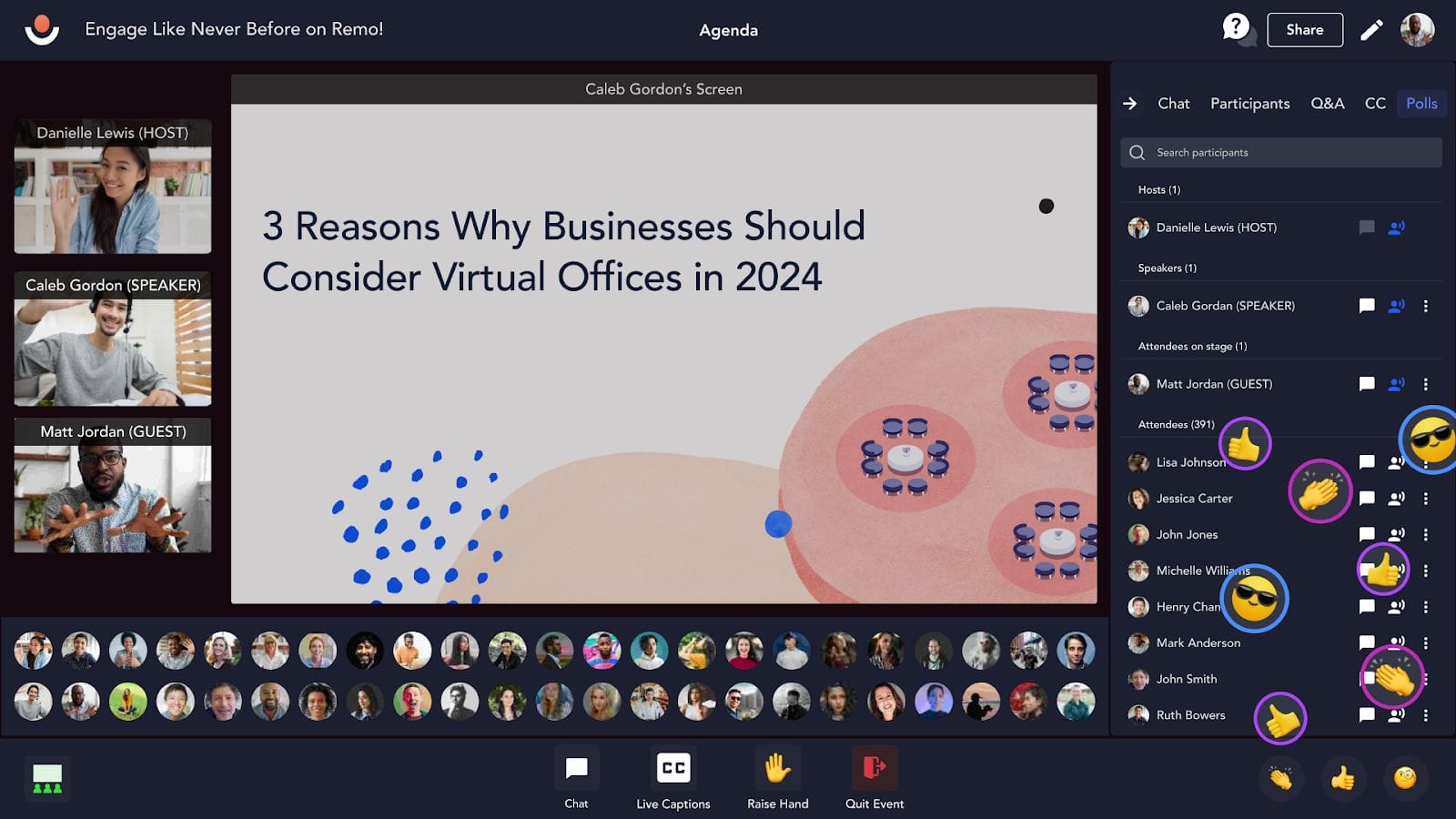
Task: Click the Raise Hand icon
Action: point(777,770)
